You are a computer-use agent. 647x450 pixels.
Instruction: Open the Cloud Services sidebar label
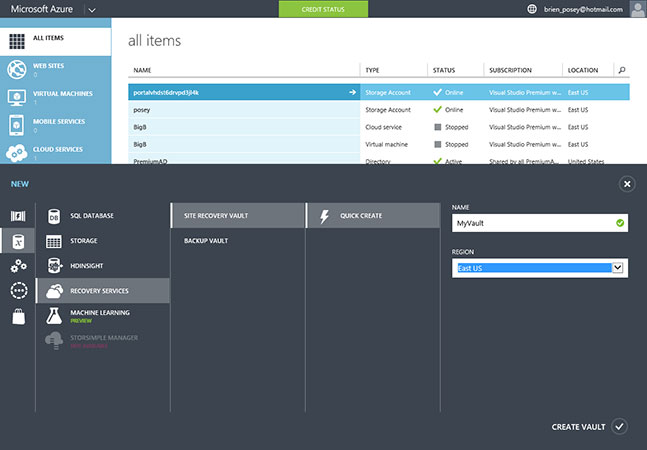(x=58, y=149)
